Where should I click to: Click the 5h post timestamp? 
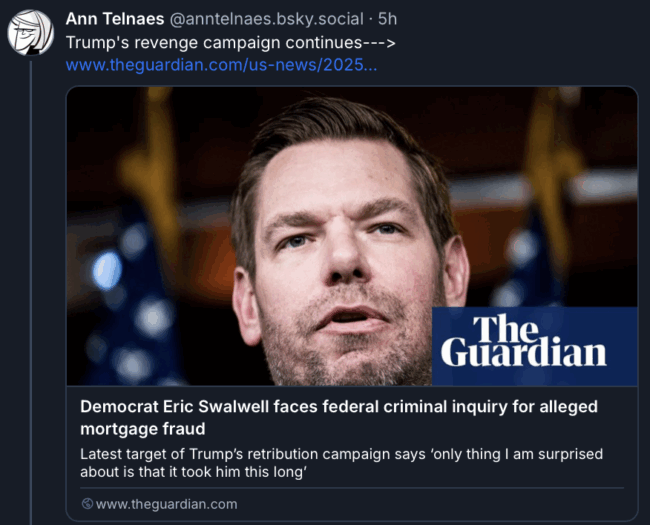387,19
